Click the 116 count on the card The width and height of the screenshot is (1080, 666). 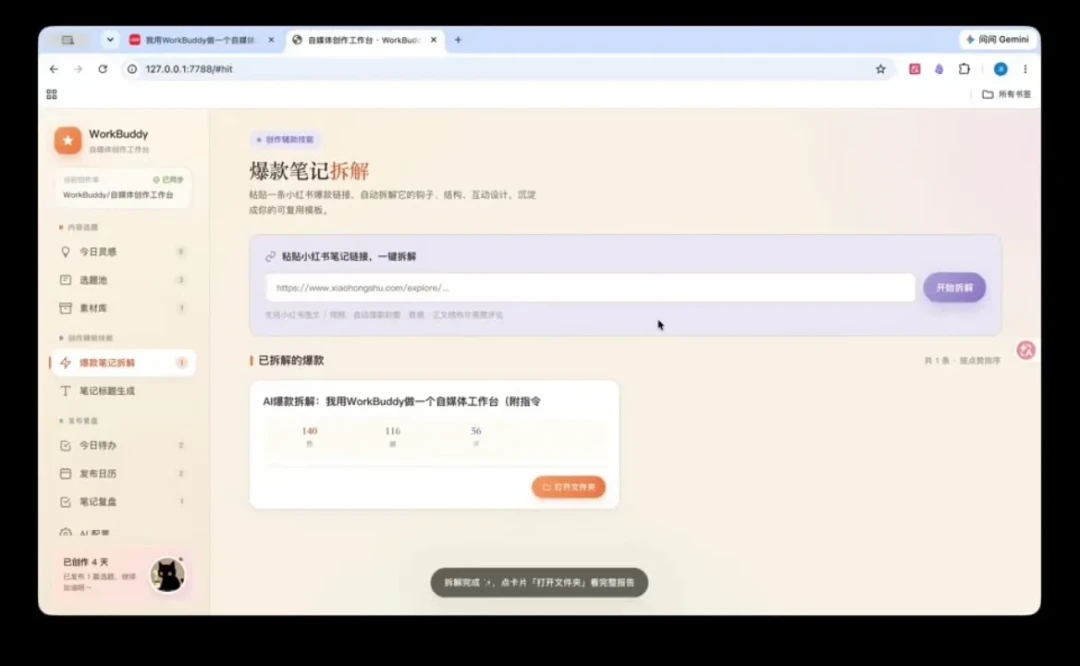(393, 431)
